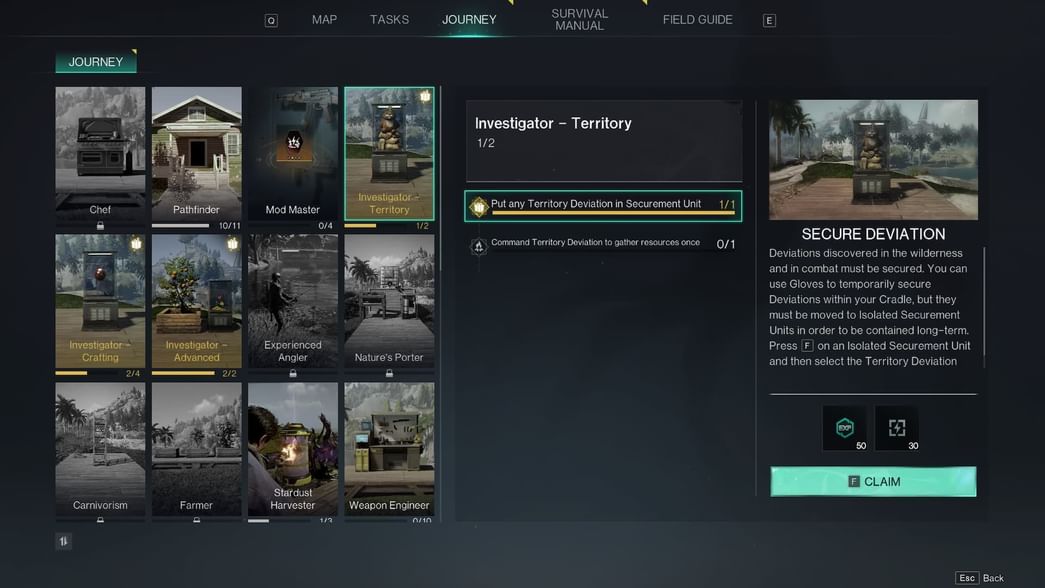Click the Mod Master emblem icon
Viewport: 1045px width, 588px height.
(294, 142)
